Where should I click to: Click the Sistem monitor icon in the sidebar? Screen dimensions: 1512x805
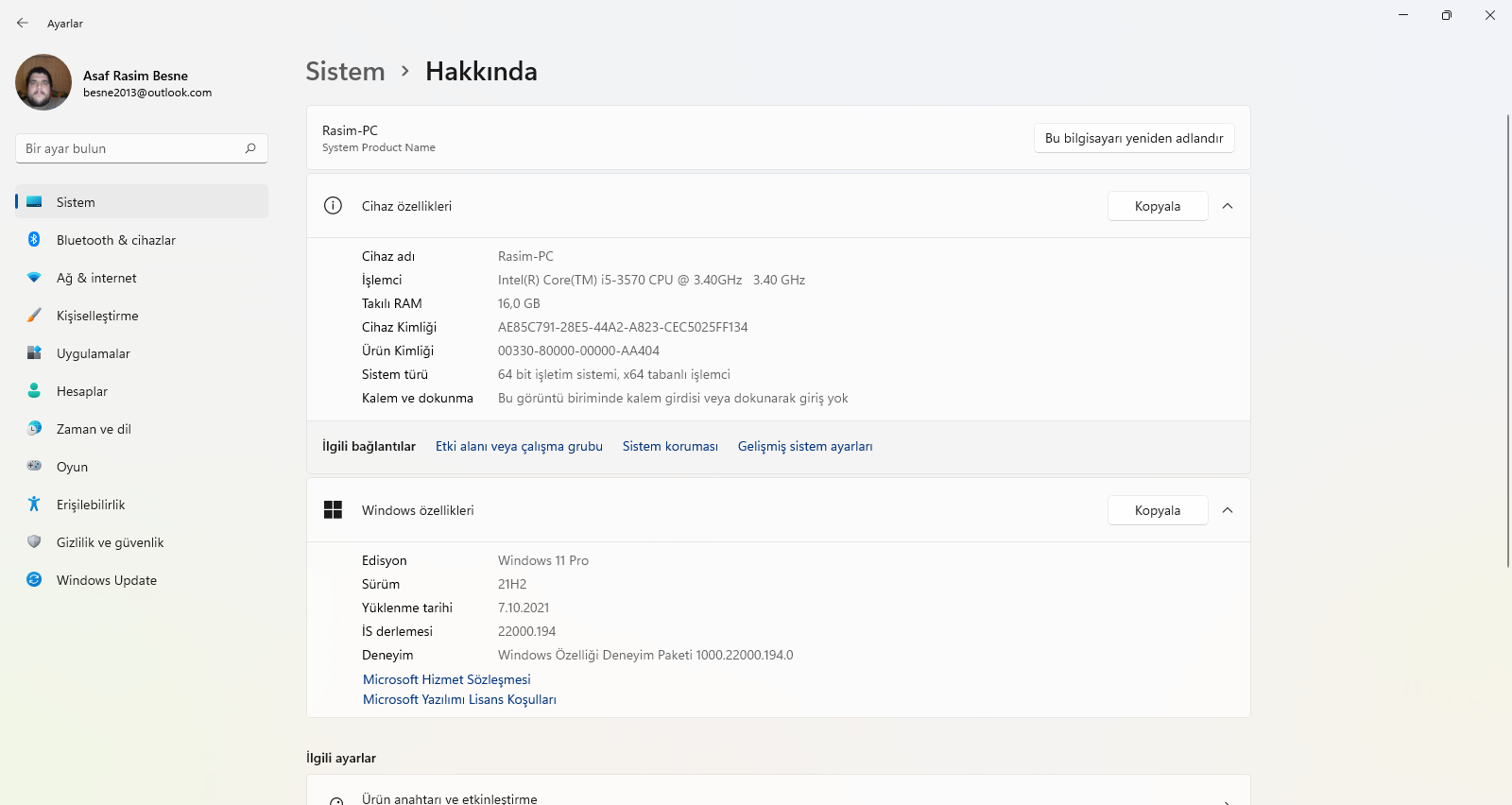(34, 202)
